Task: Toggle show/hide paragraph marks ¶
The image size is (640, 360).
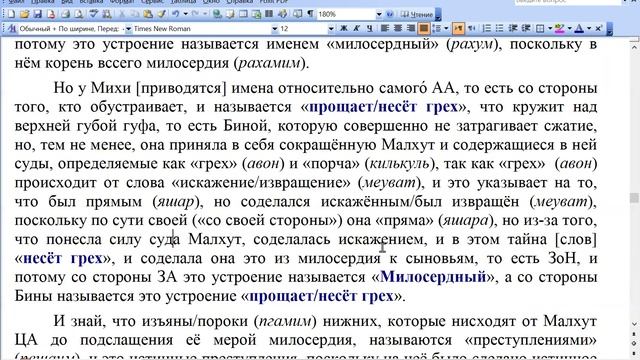Action: [310, 14]
